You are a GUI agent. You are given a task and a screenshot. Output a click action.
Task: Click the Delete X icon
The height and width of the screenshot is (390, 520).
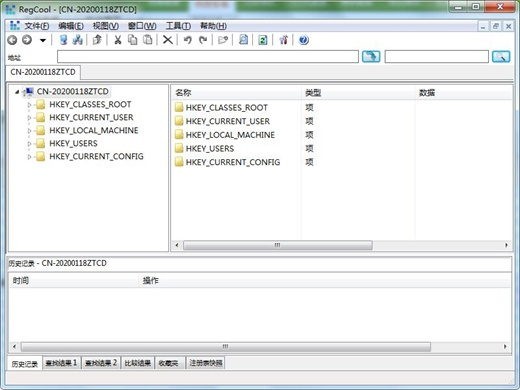pyautogui.click(x=168, y=40)
